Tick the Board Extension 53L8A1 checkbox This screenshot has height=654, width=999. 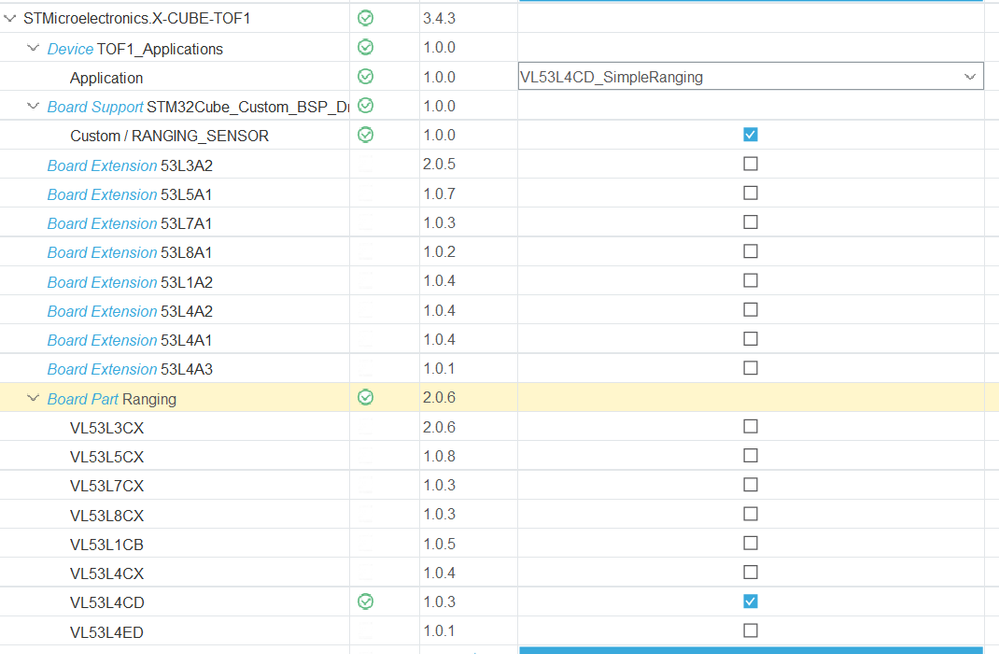tap(751, 252)
